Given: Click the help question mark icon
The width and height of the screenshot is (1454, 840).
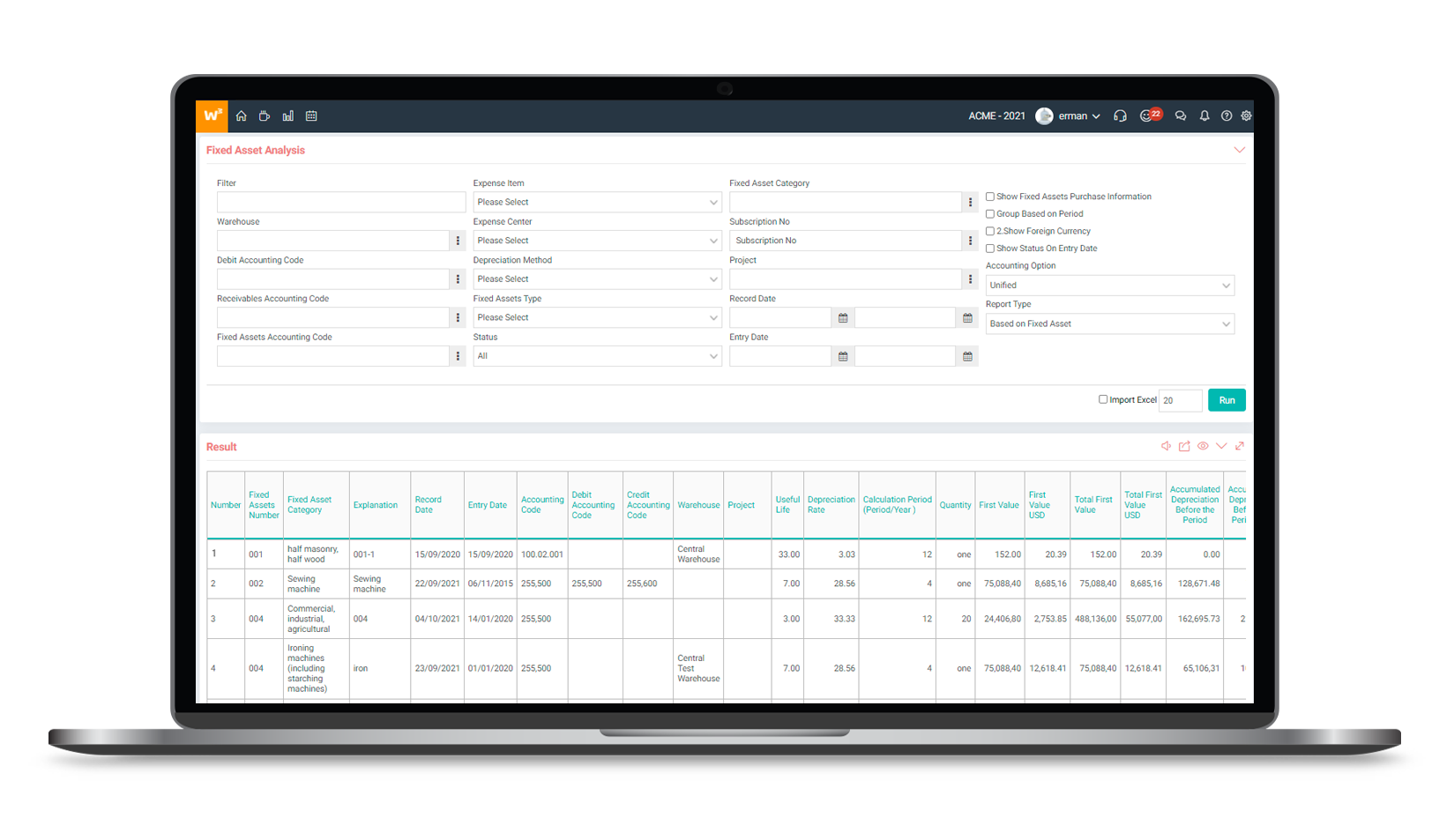Looking at the screenshot, I should [1226, 116].
